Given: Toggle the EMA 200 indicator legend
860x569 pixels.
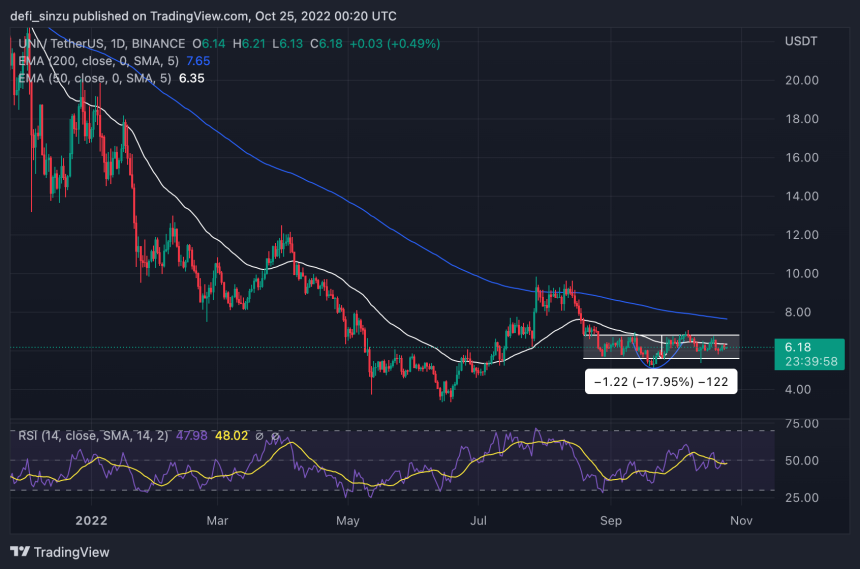Looking at the screenshot, I should click(x=99, y=61).
